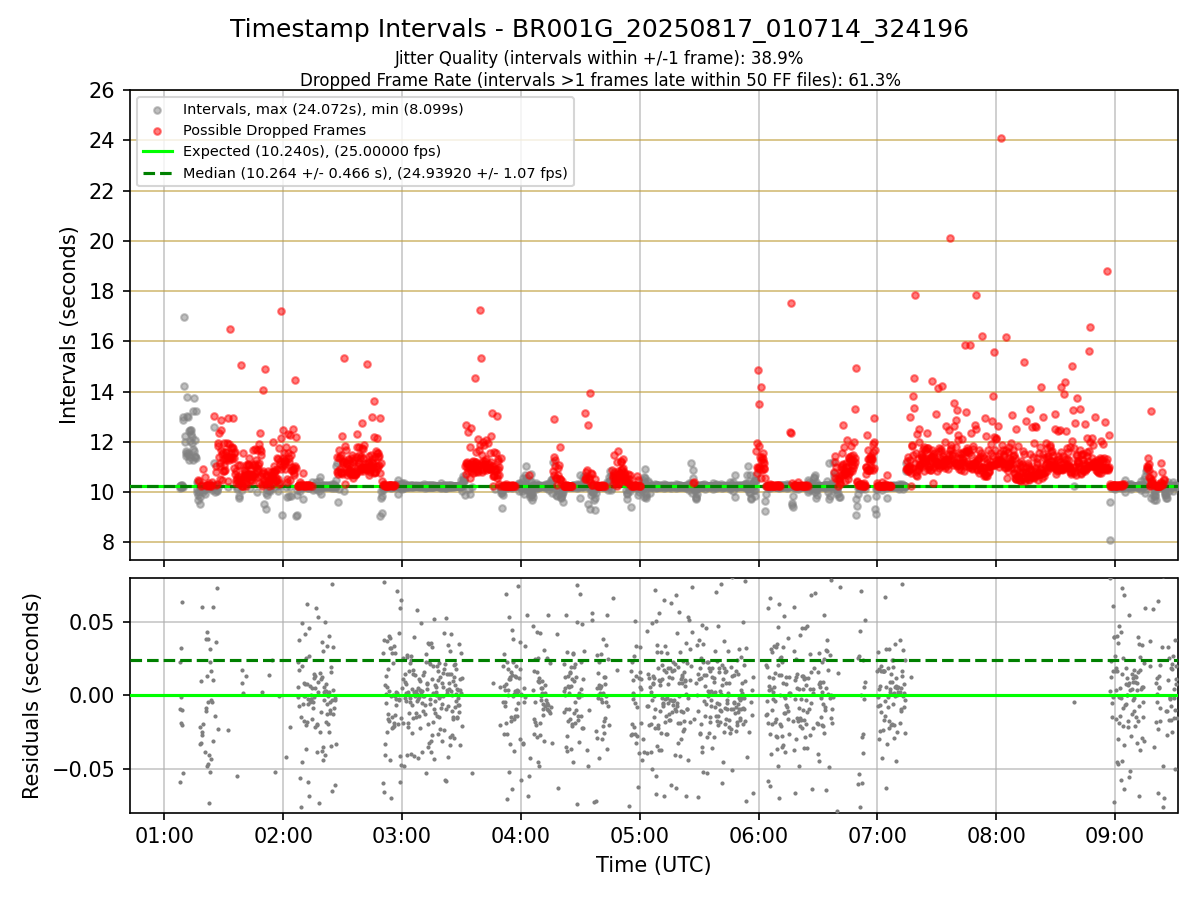Click the gray dot marker in the legend
This screenshot has width=1200, height=900.
coord(157,109)
